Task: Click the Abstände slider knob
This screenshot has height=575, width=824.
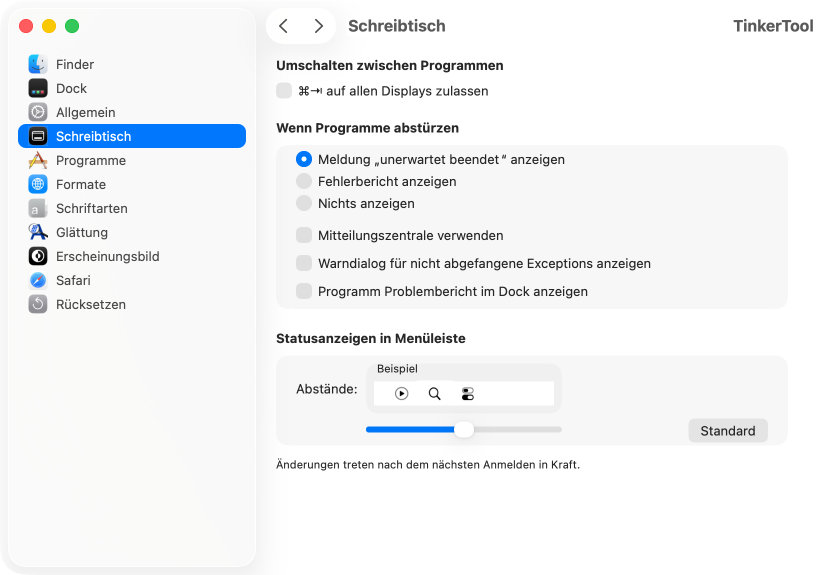Action: click(464, 429)
